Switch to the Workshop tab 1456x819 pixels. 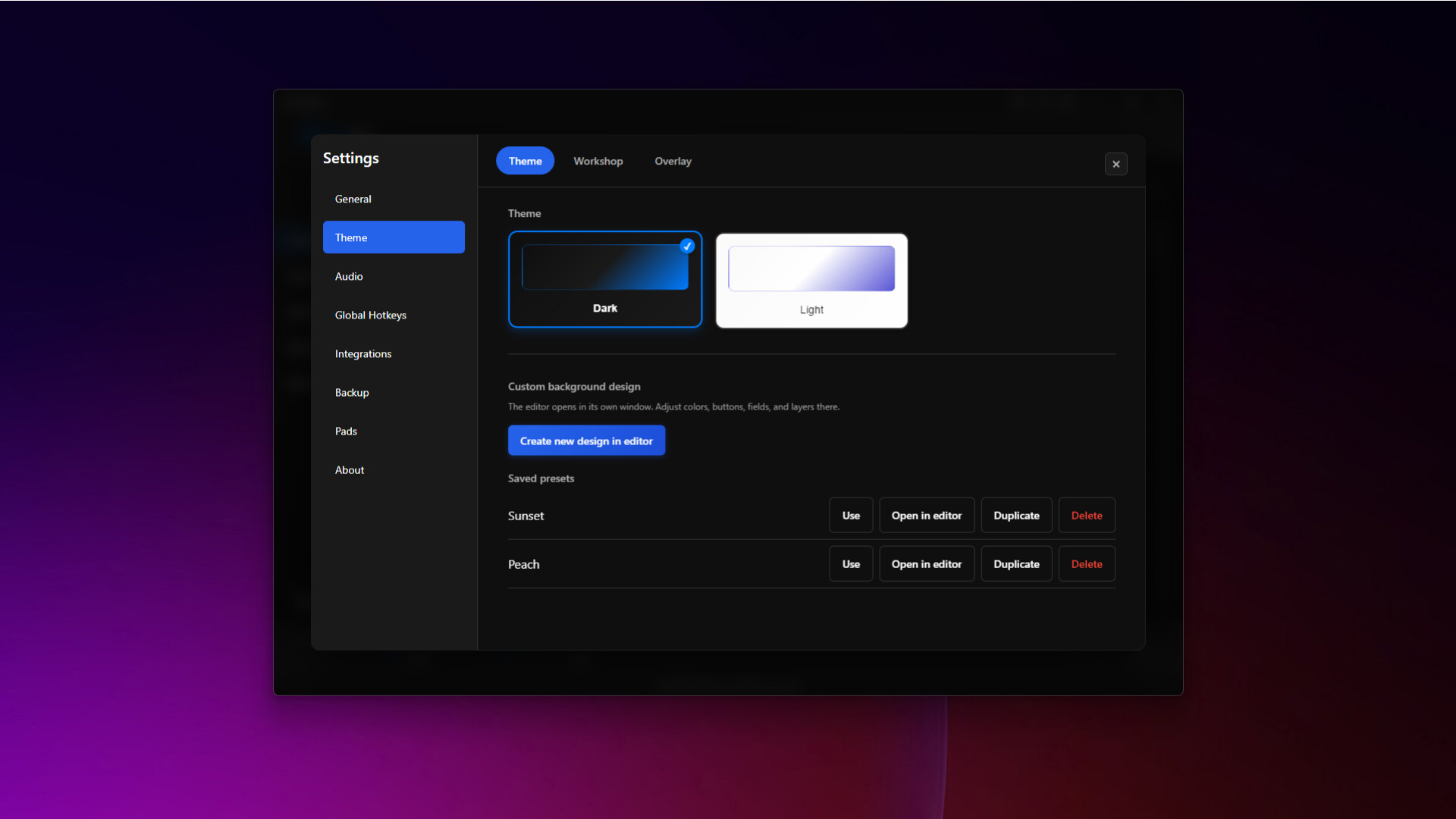point(598,161)
